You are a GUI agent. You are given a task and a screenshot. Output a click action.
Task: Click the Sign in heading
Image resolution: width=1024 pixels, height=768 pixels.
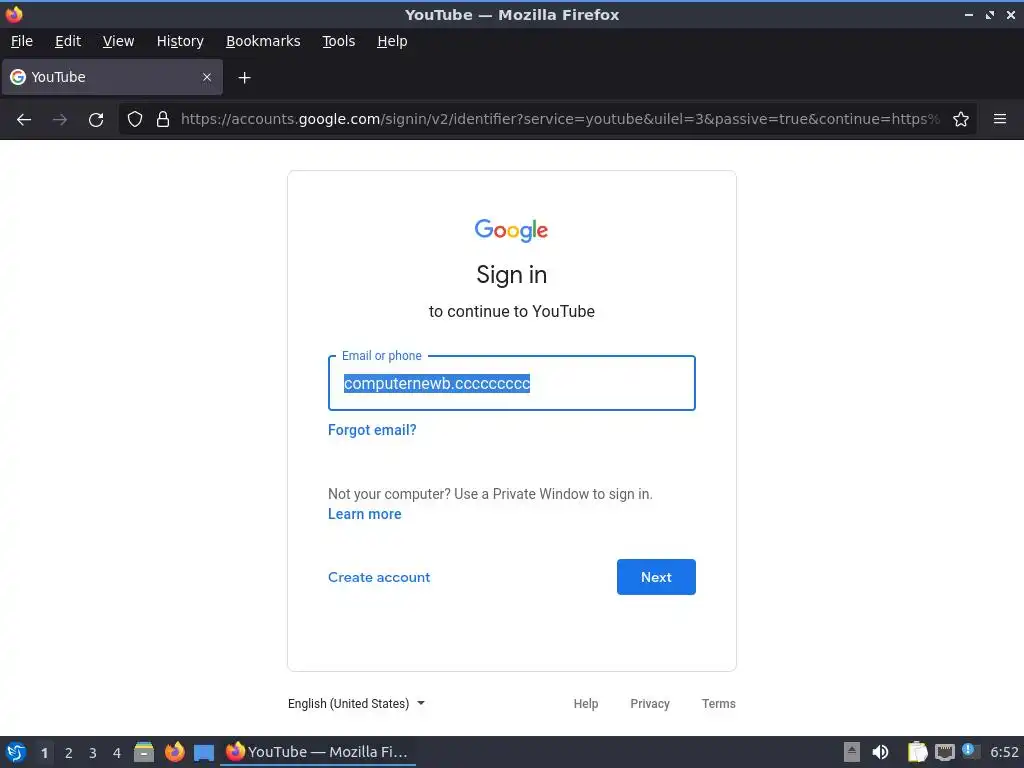pos(511,275)
